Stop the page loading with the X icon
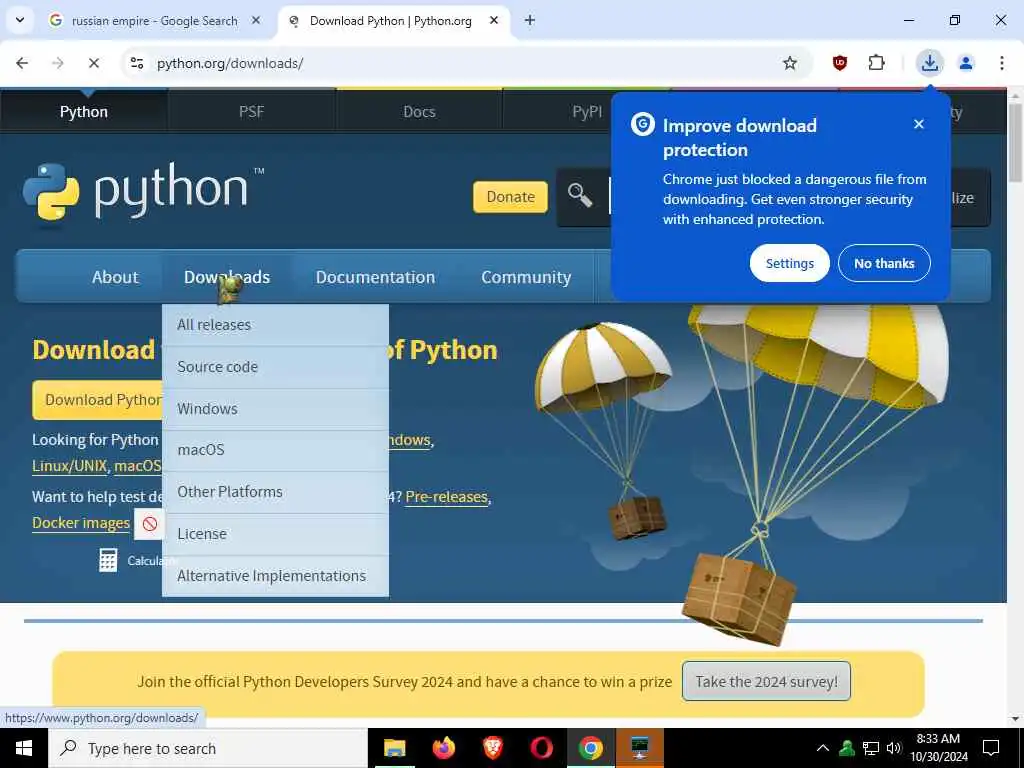 point(94,63)
